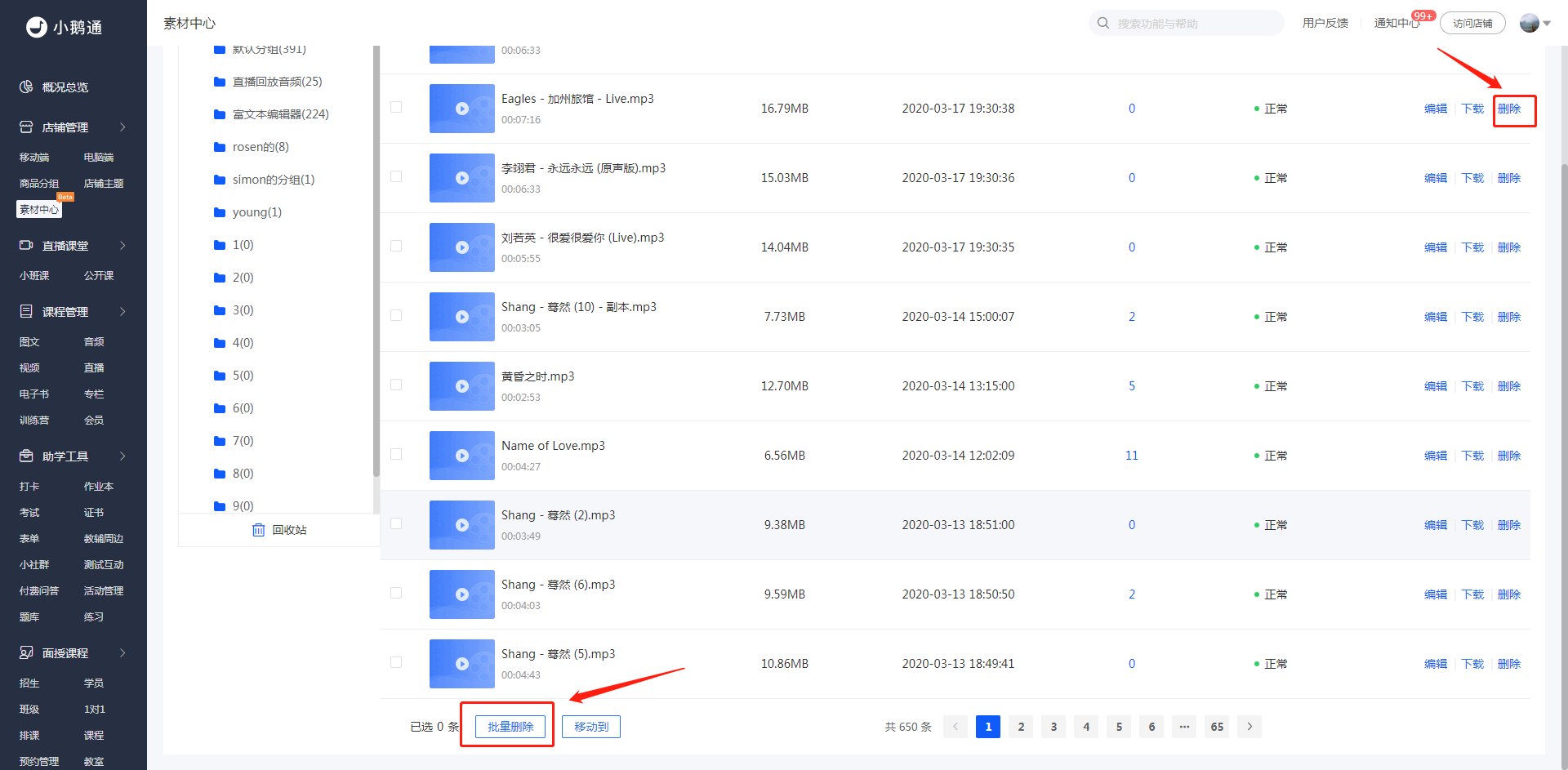Open the rosen的(8) folder icon

click(x=219, y=147)
